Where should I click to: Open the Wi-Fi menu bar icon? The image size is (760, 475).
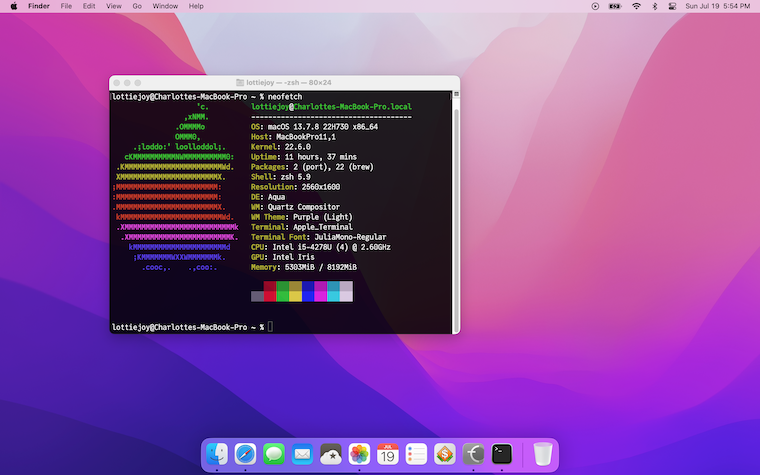tap(636, 6)
